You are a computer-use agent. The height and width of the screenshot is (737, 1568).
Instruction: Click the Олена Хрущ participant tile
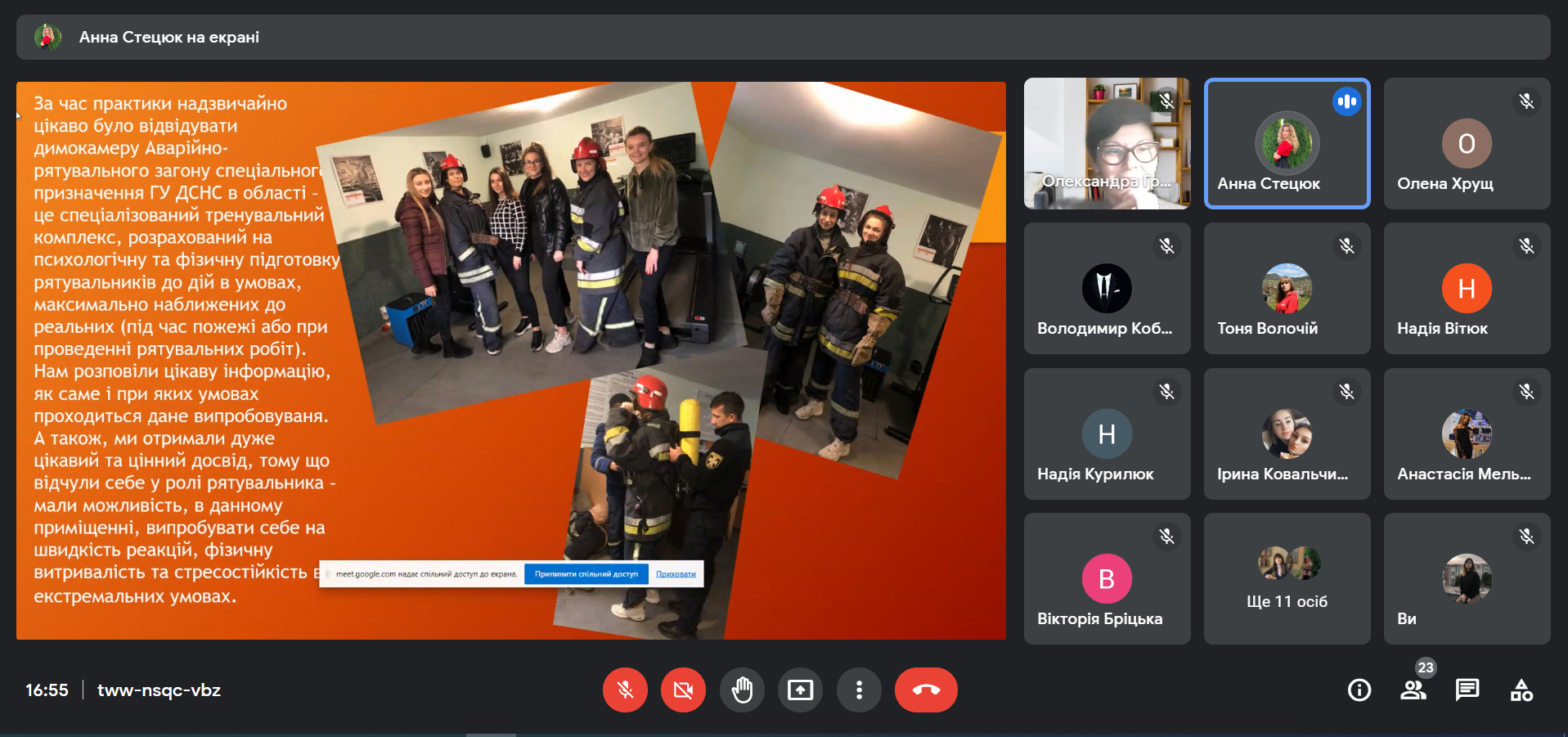tap(1467, 143)
